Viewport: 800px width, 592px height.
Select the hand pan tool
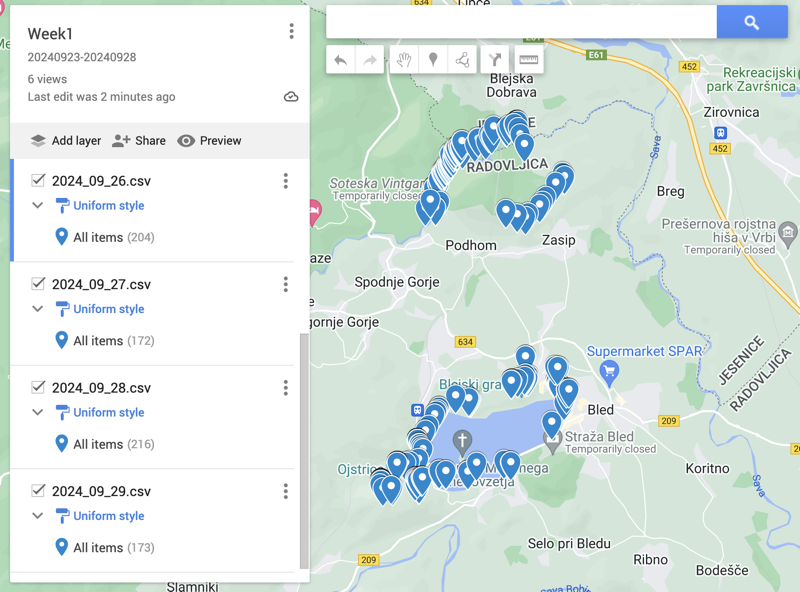pyautogui.click(x=403, y=60)
